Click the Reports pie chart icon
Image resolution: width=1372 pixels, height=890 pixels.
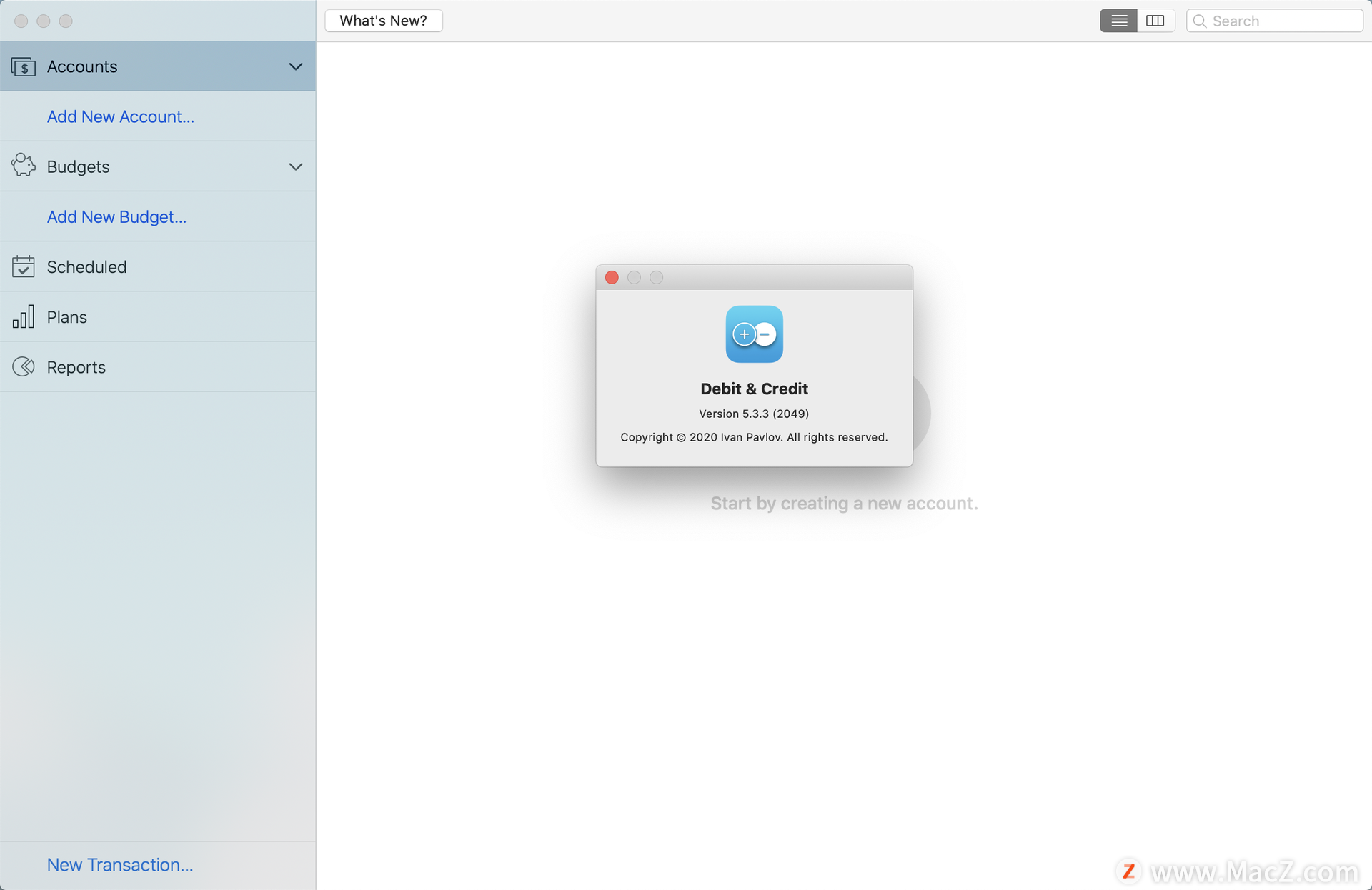[x=24, y=366]
